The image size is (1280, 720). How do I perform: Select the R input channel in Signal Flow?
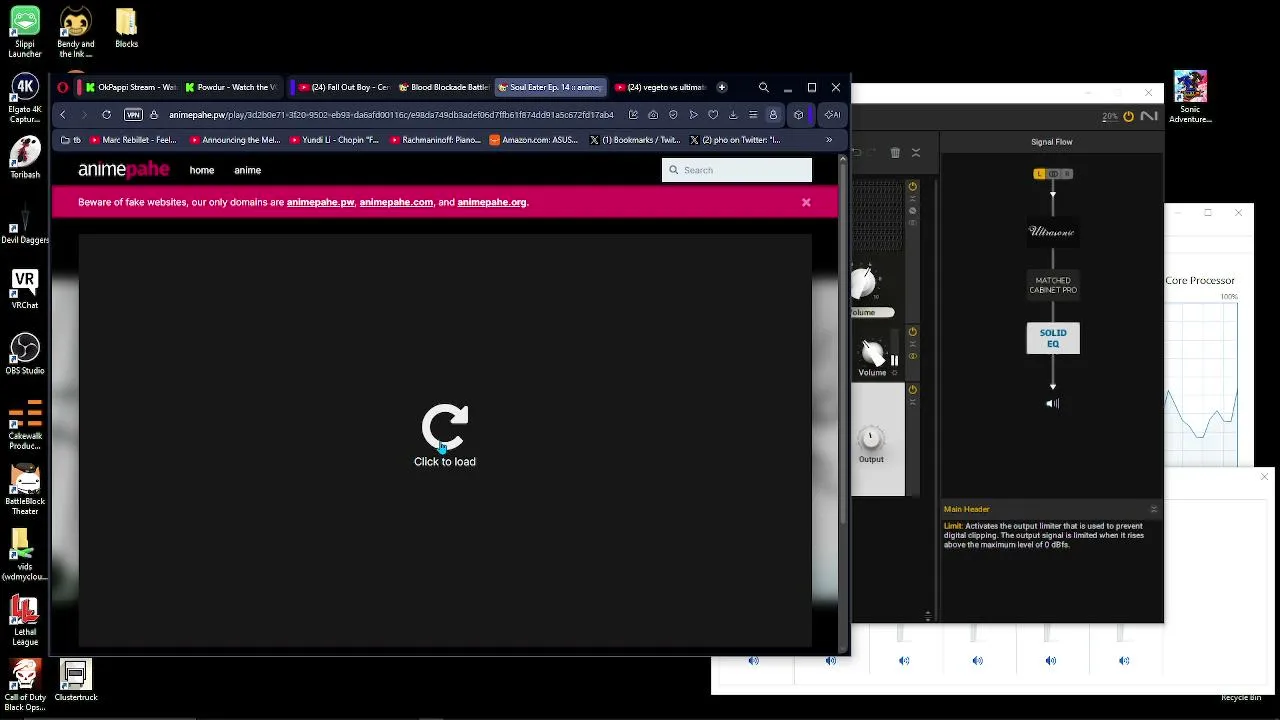(x=1067, y=174)
